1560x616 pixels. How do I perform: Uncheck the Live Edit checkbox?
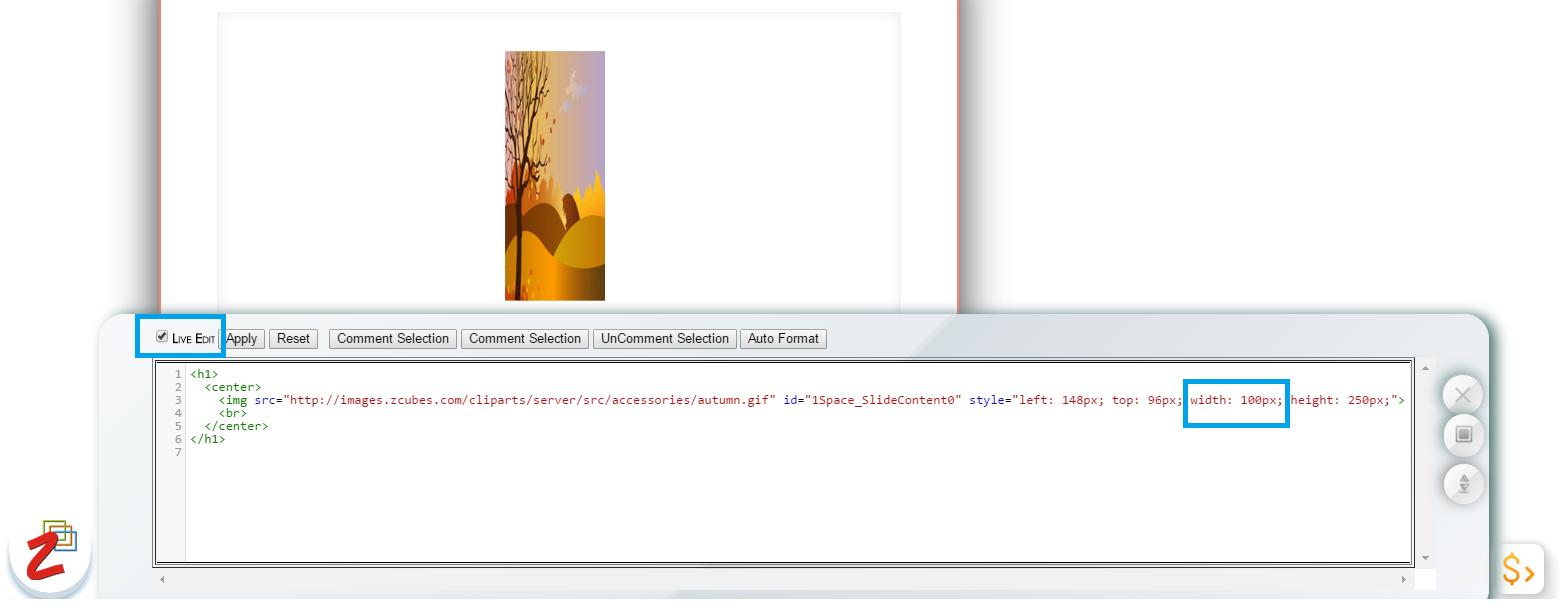click(x=162, y=337)
